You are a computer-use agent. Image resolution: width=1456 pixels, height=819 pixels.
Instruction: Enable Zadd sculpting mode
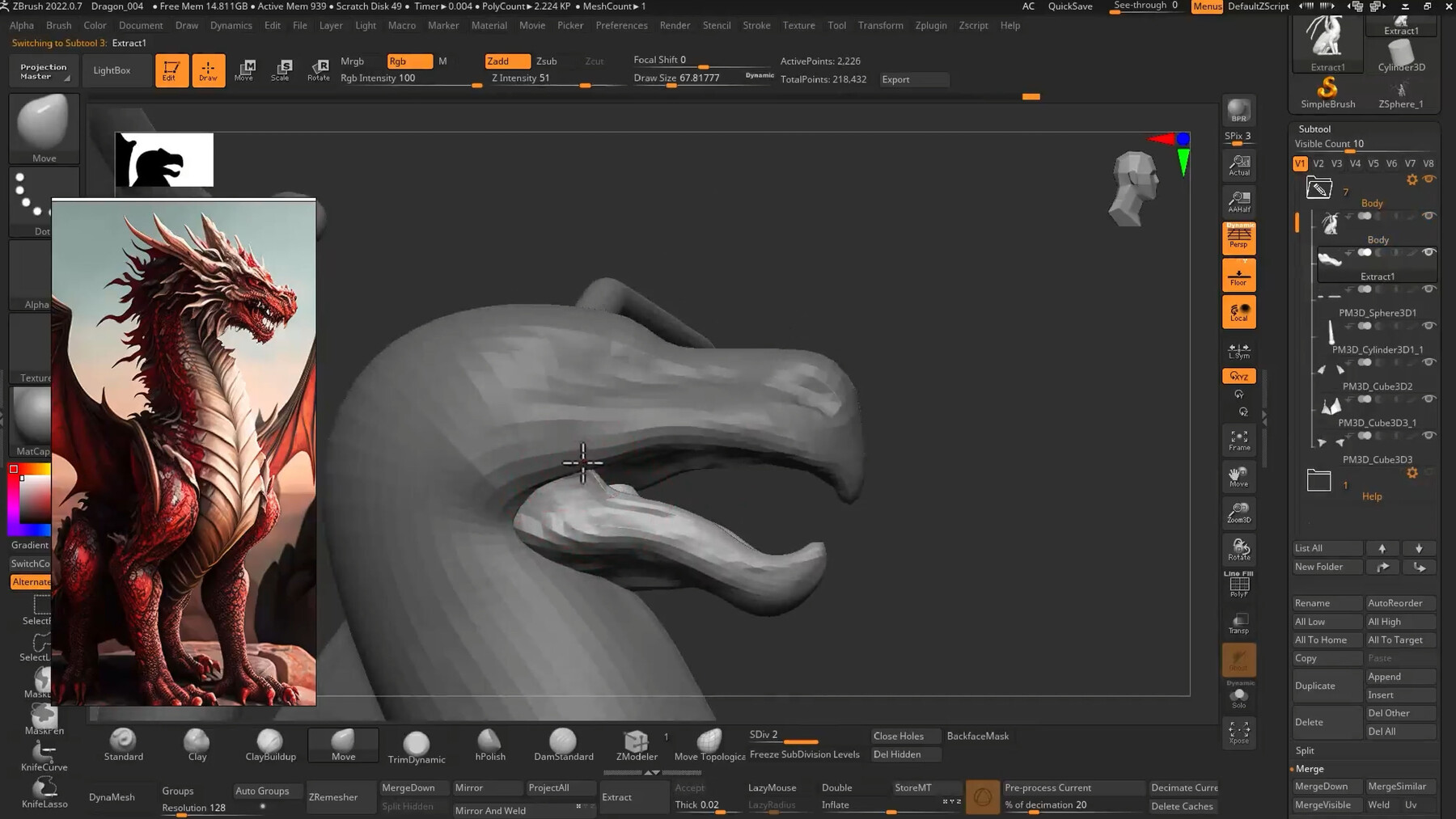click(x=506, y=61)
